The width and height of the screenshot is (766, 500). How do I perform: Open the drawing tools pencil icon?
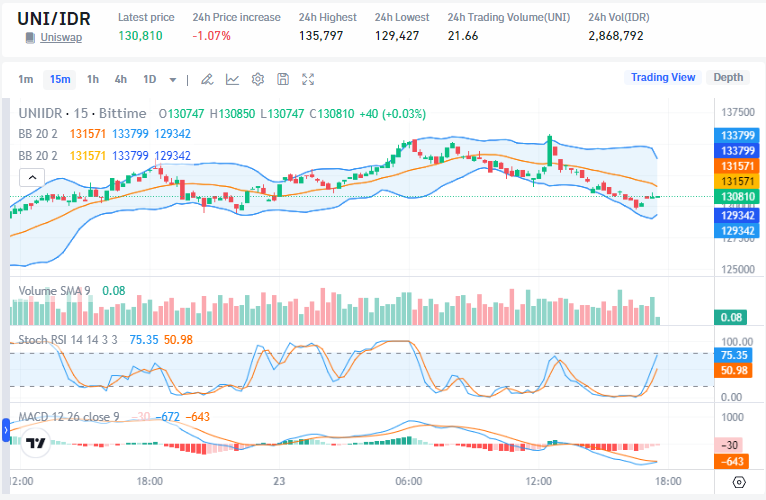(x=207, y=79)
